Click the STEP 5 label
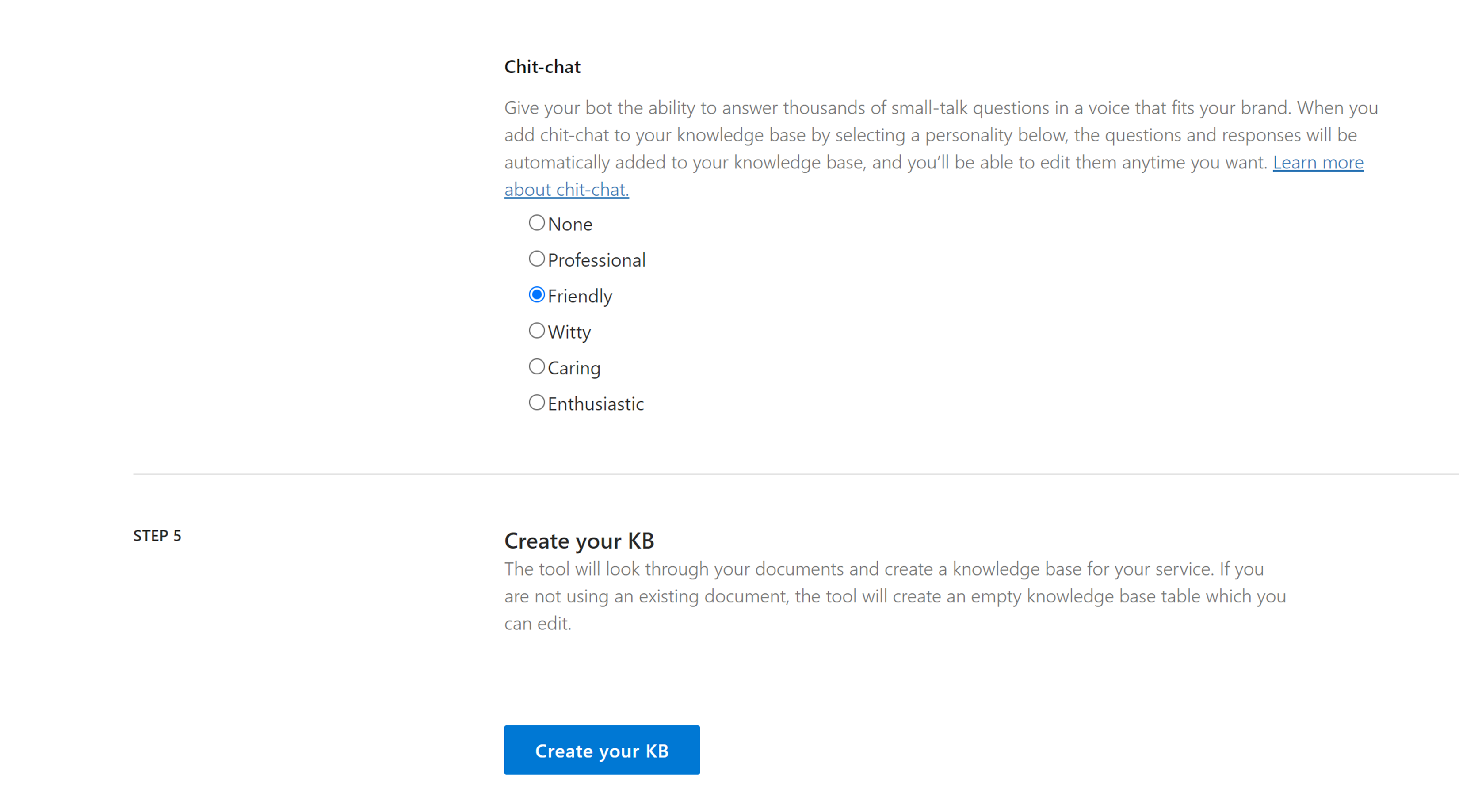 pyautogui.click(x=157, y=536)
